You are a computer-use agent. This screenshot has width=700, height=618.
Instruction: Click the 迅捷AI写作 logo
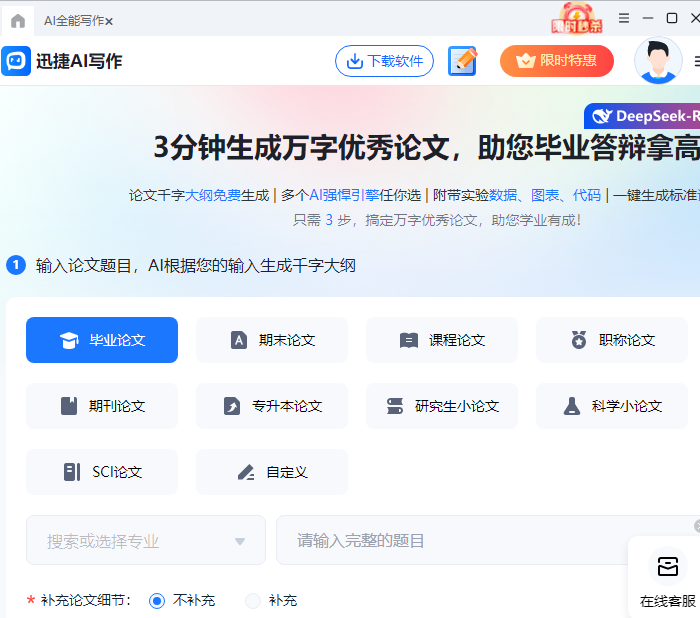(x=62, y=61)
